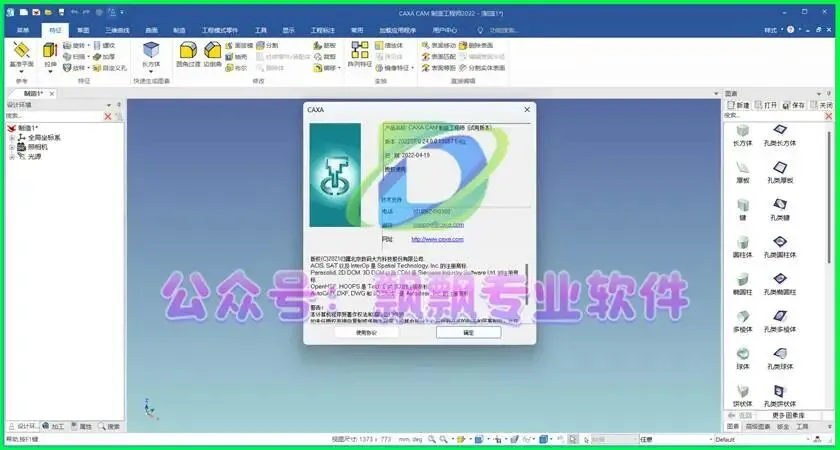Switch to the 草图 ribbon tab

[x=83, y=31]
